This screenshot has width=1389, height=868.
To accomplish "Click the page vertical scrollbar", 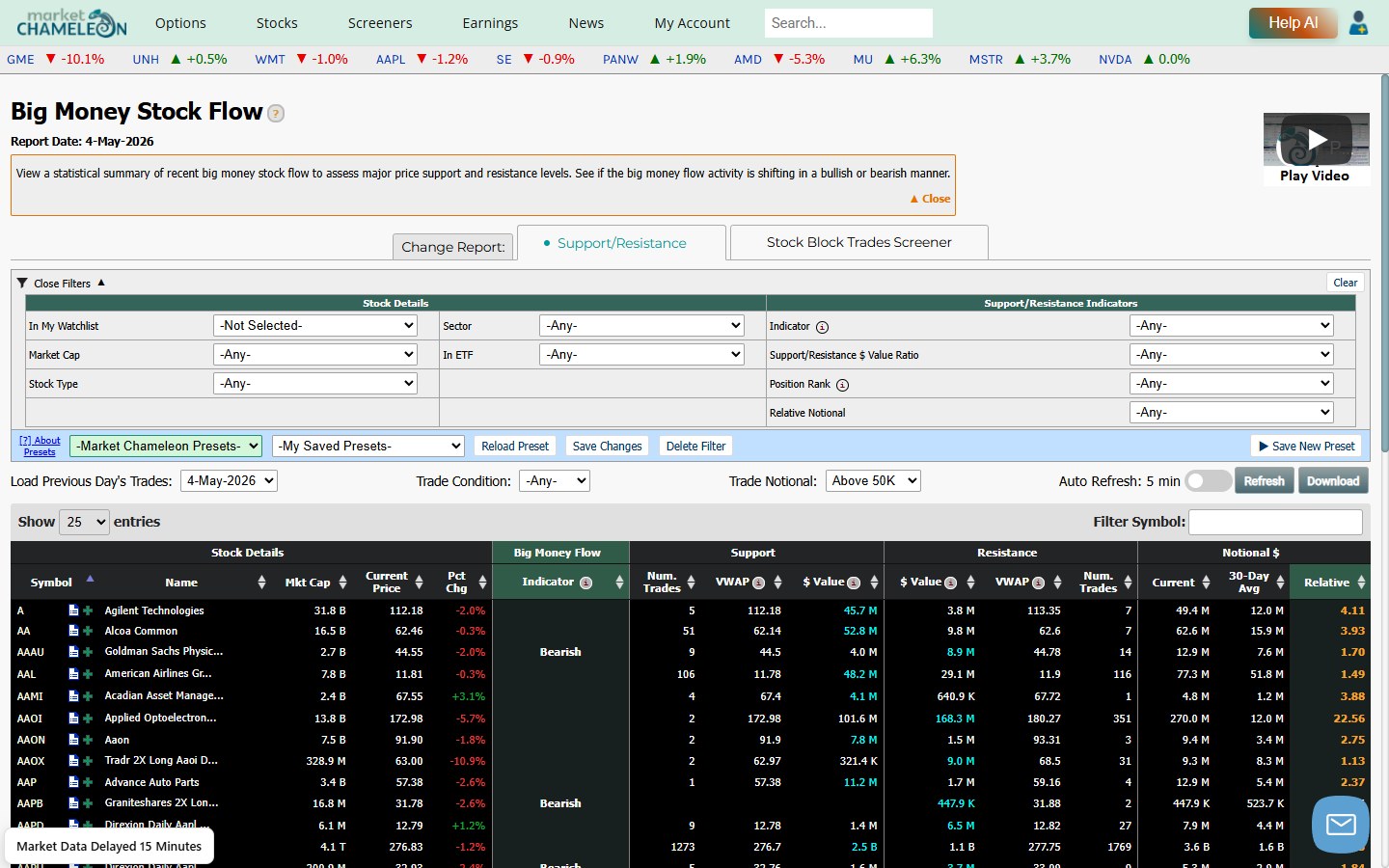I will click(x=1384, y=265).
